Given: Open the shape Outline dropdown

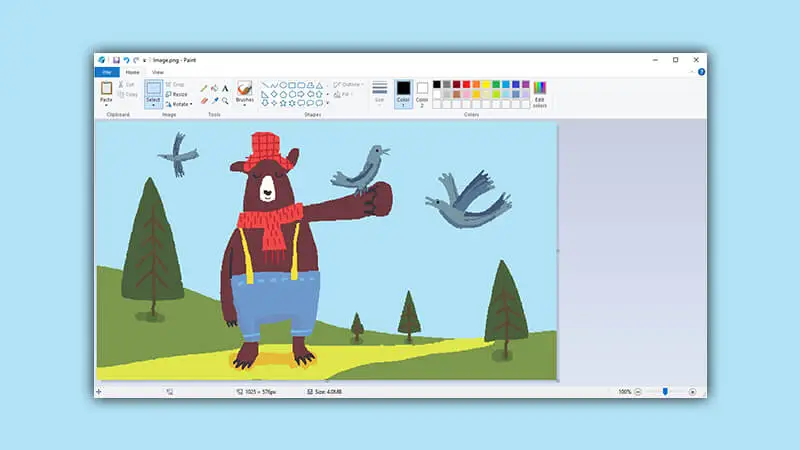Looking at the screenshot, I should 348,84.
